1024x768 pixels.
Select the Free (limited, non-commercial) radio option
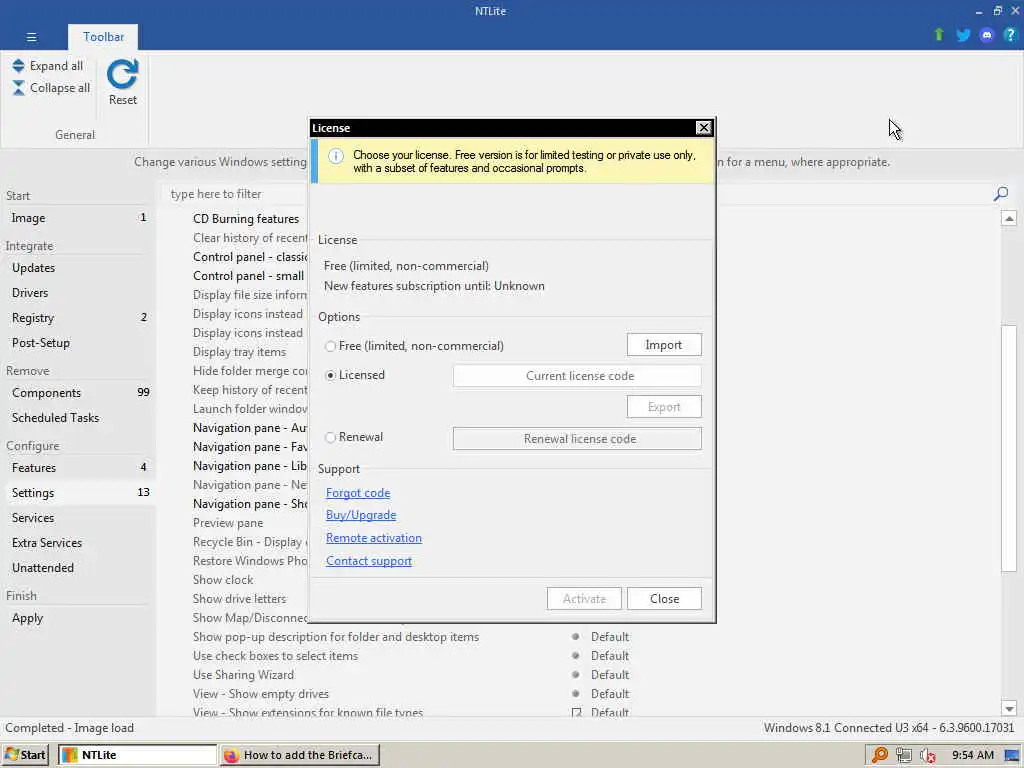330,346
